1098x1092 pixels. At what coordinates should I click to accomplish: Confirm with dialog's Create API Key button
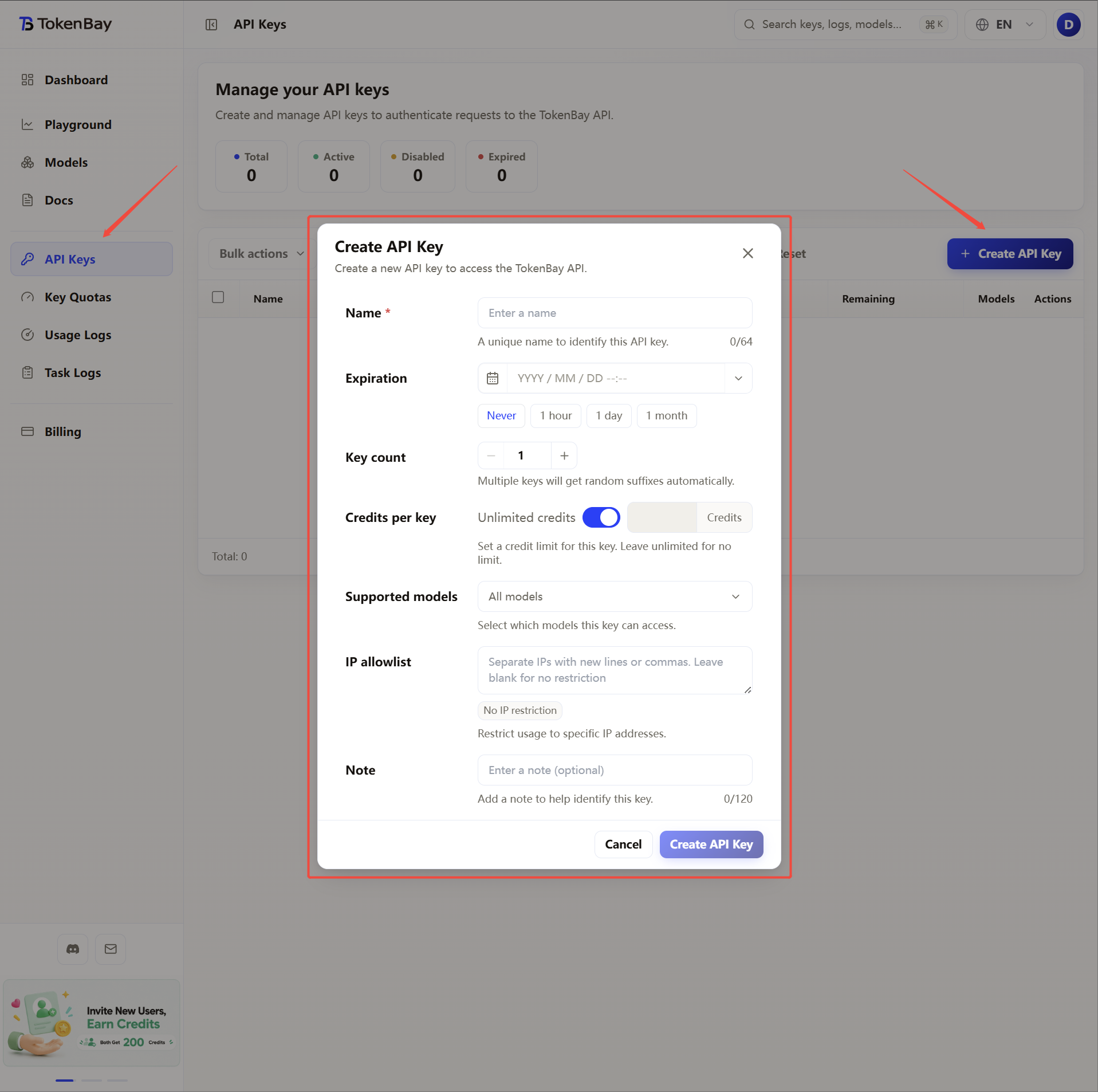tap(711, 844)
